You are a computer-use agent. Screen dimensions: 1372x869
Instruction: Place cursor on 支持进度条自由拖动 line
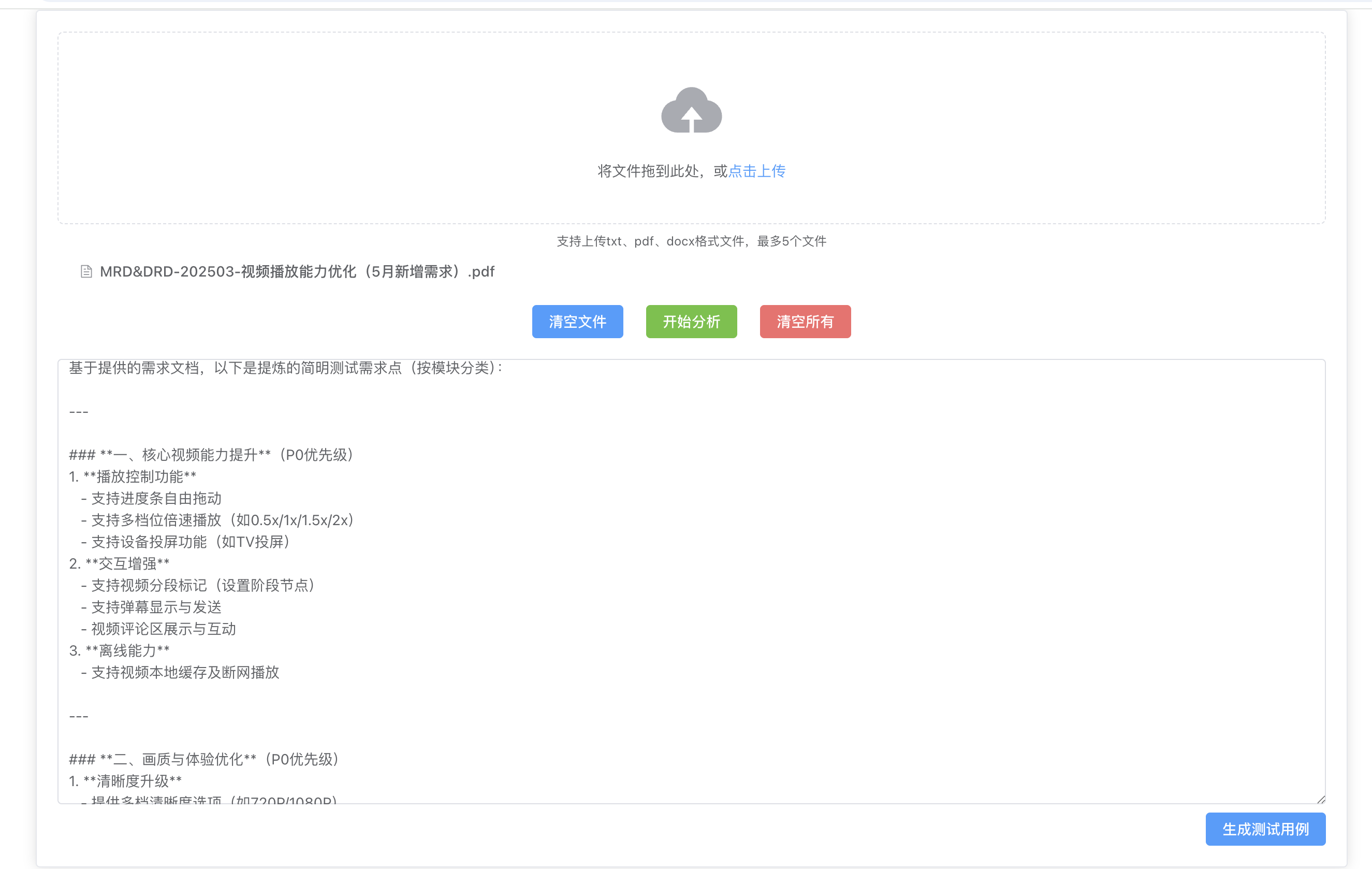coord(156,499)
